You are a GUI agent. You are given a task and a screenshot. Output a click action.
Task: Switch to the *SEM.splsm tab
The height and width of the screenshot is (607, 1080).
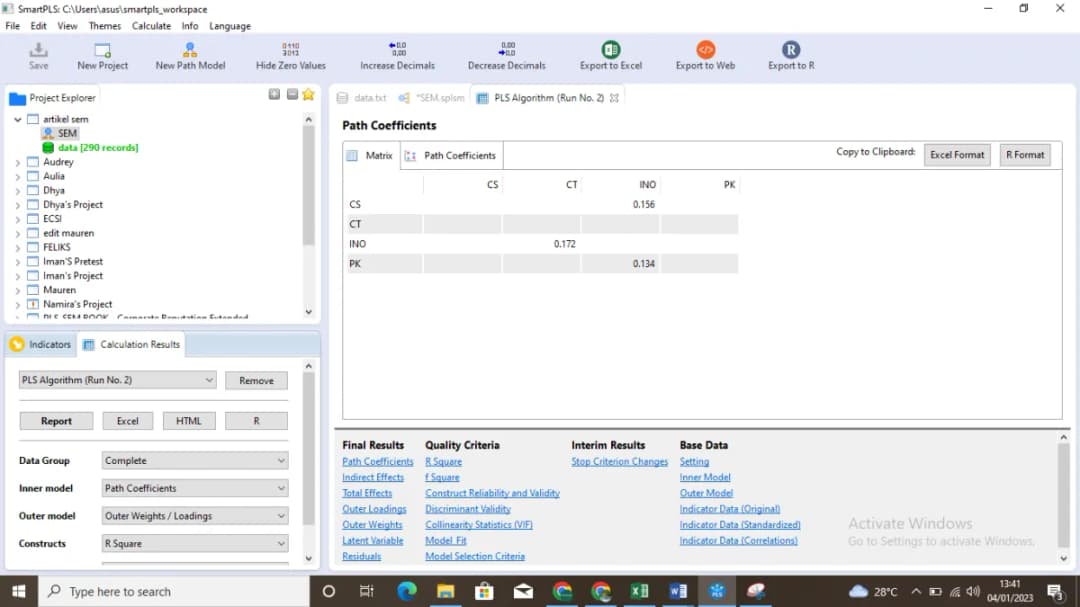tap(433, 98)
